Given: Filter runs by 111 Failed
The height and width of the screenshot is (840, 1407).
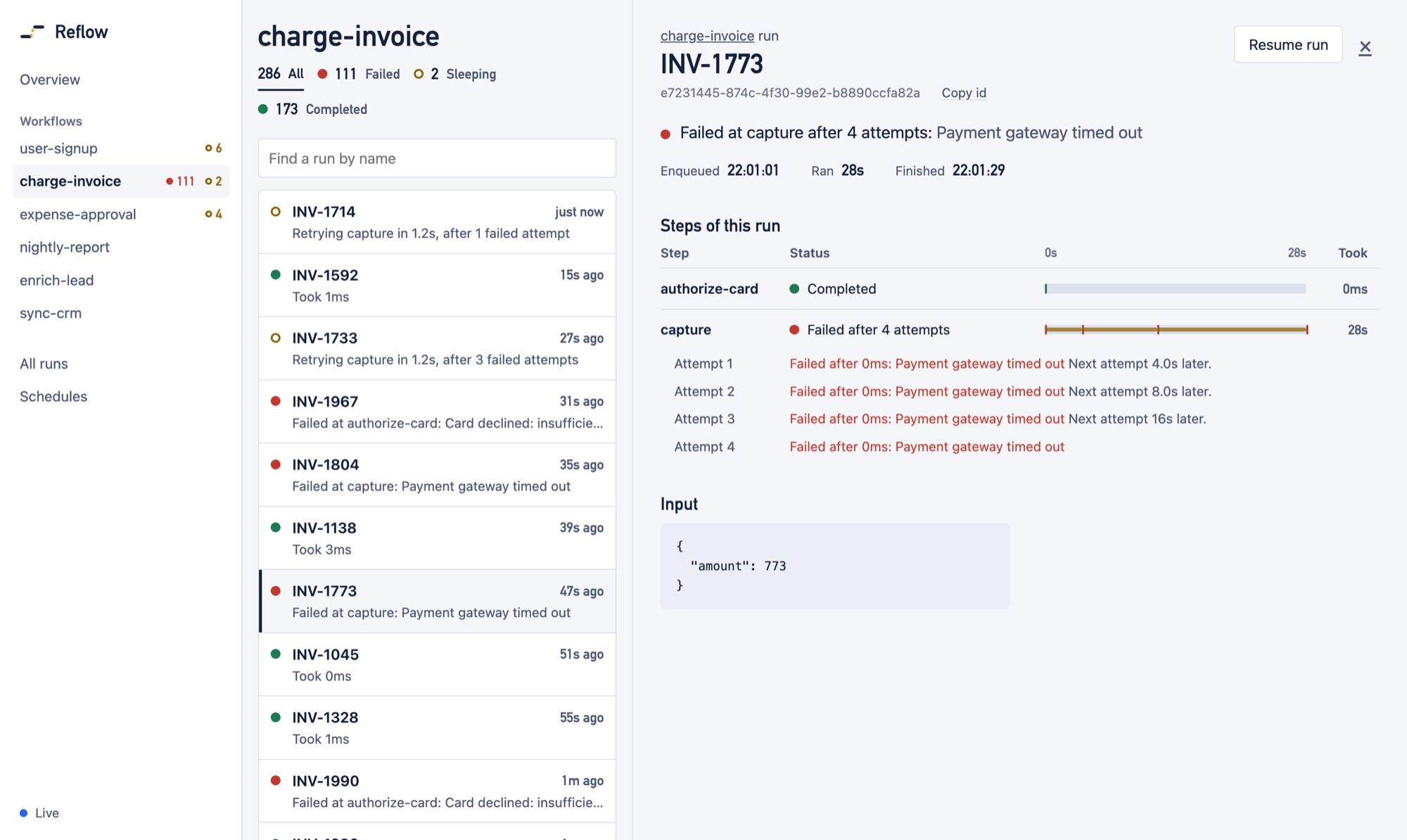Looking at the screenshot, I should click(359, 74).
